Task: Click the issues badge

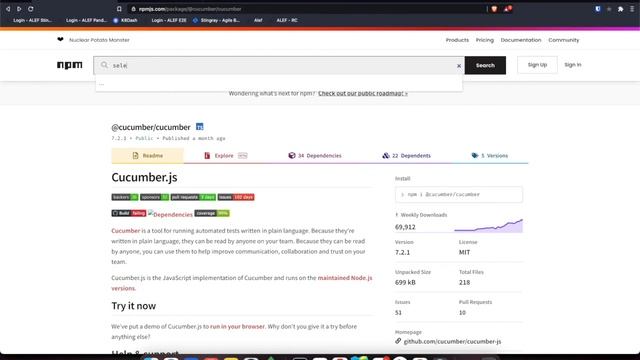Action: click(236, 197)
